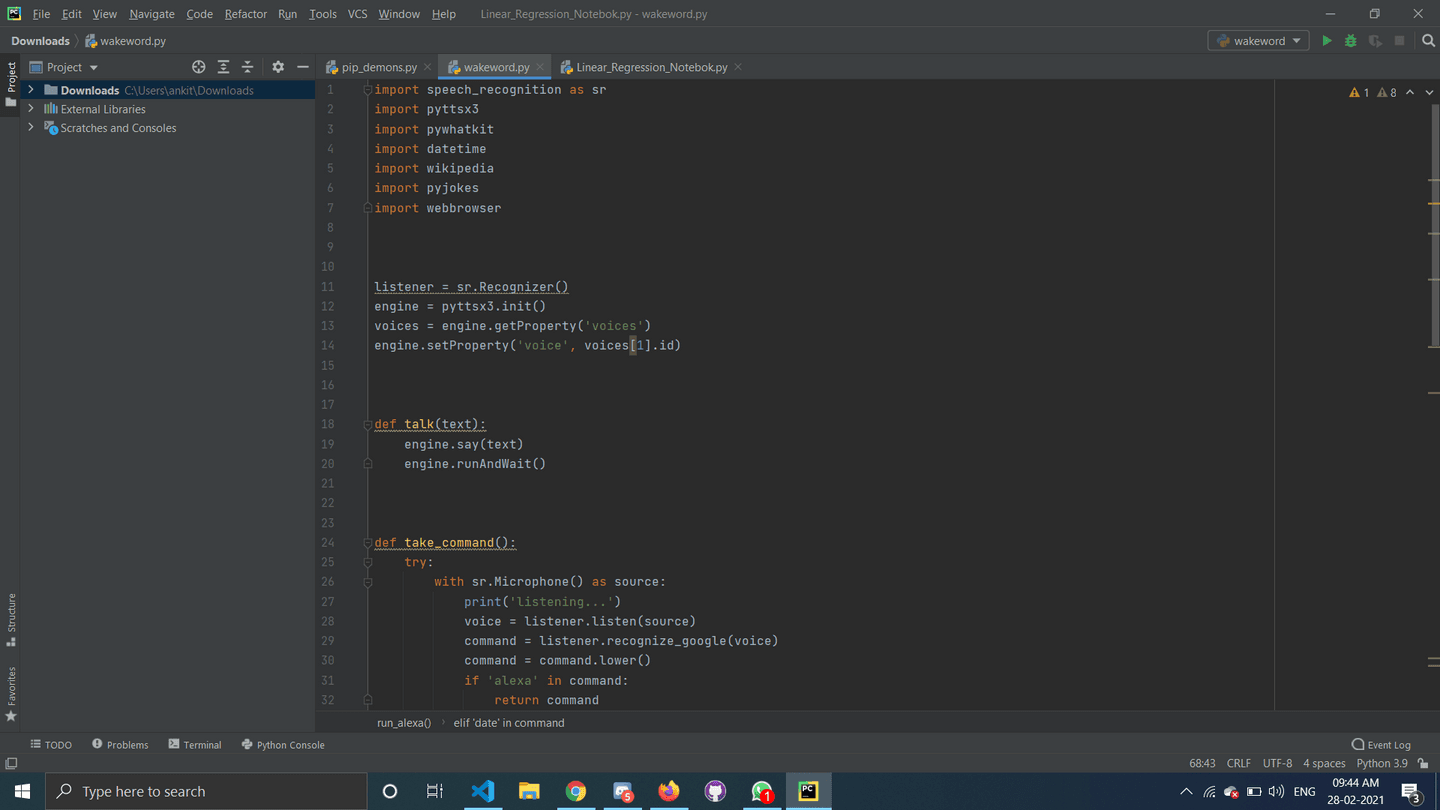This screenshot has width=1440, height=810.
Task: Toggle the Favorites sidebar tool button
Action: tap(11, 694)
